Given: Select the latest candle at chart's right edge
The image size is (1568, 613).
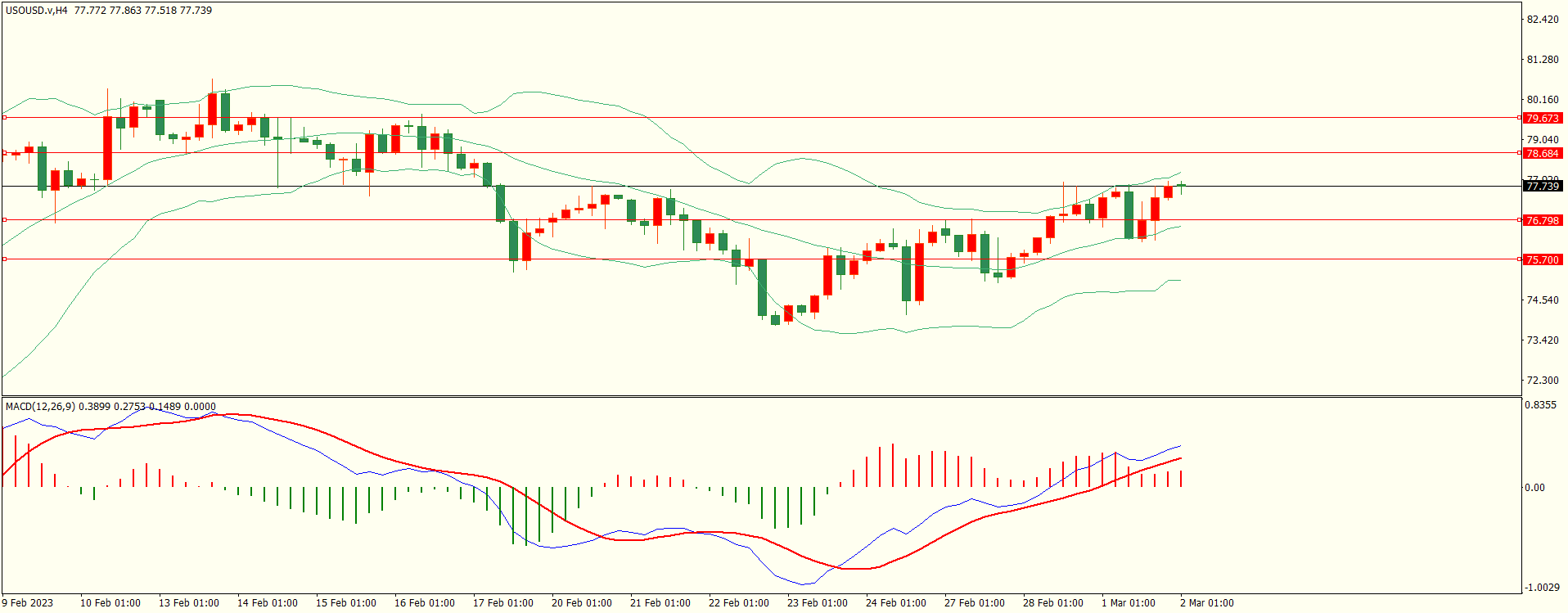Looking at the screenshot, I should pos(1181,186).
